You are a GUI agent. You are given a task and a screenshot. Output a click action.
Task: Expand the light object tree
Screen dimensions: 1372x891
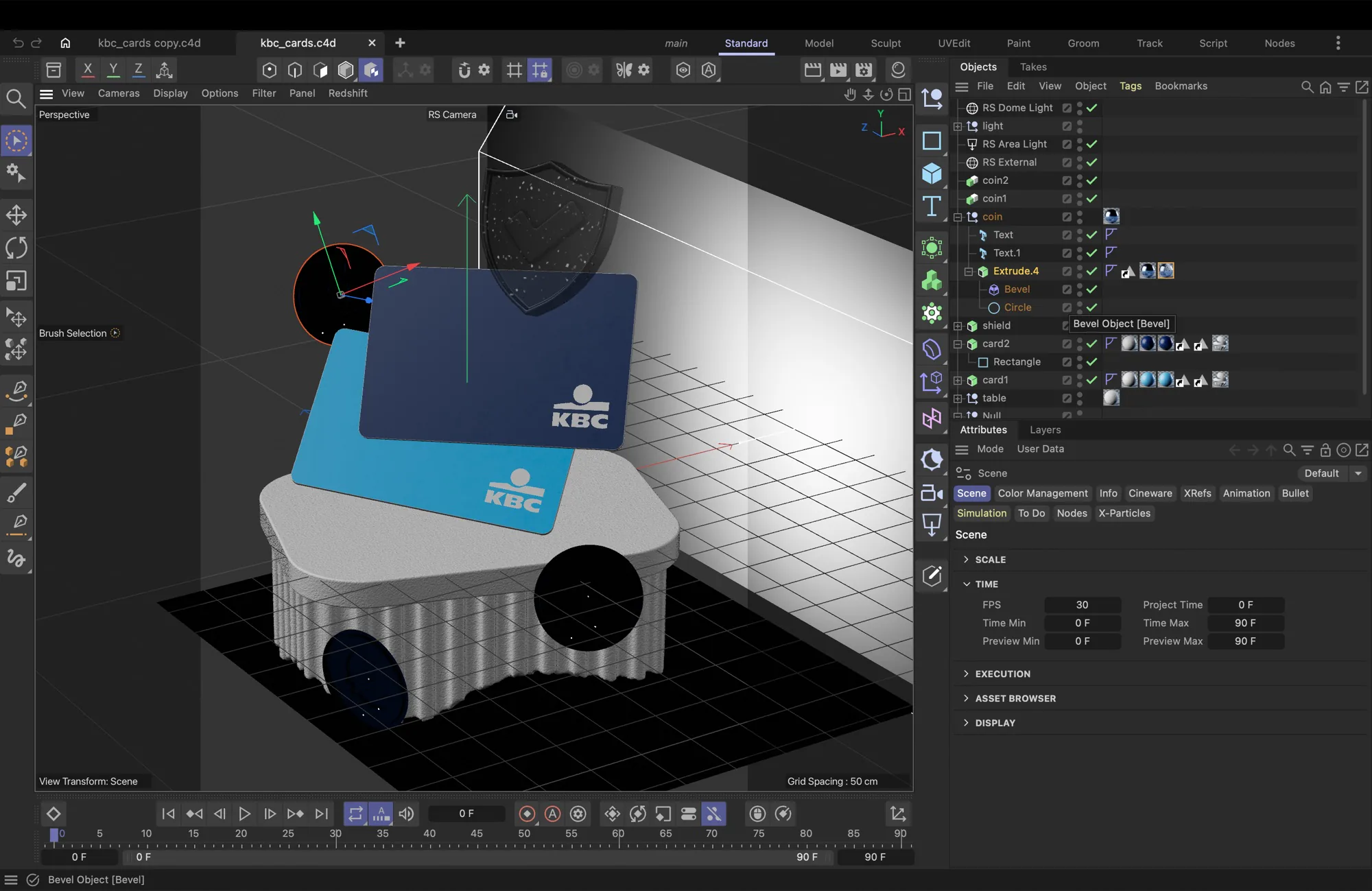(958, 126)
